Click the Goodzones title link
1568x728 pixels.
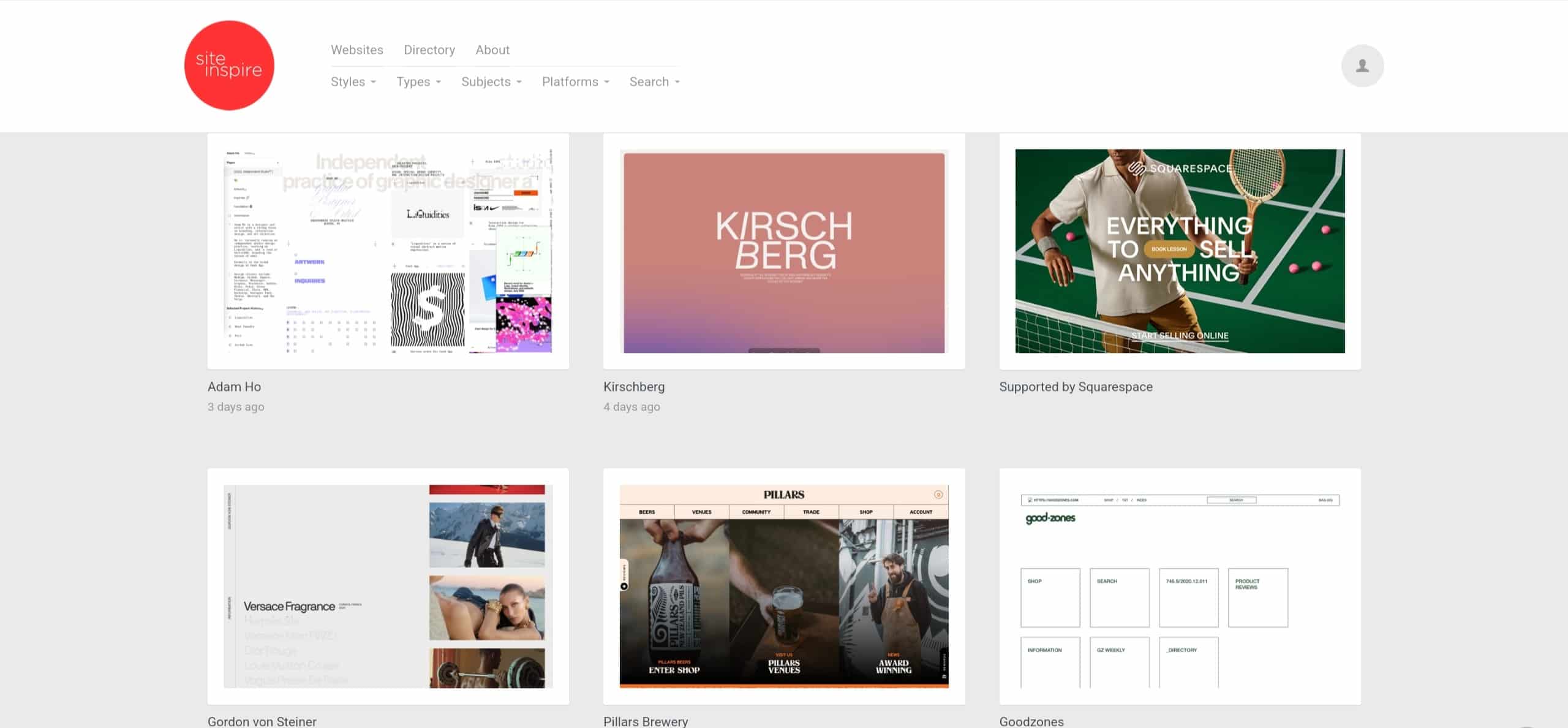(1031, 721)
